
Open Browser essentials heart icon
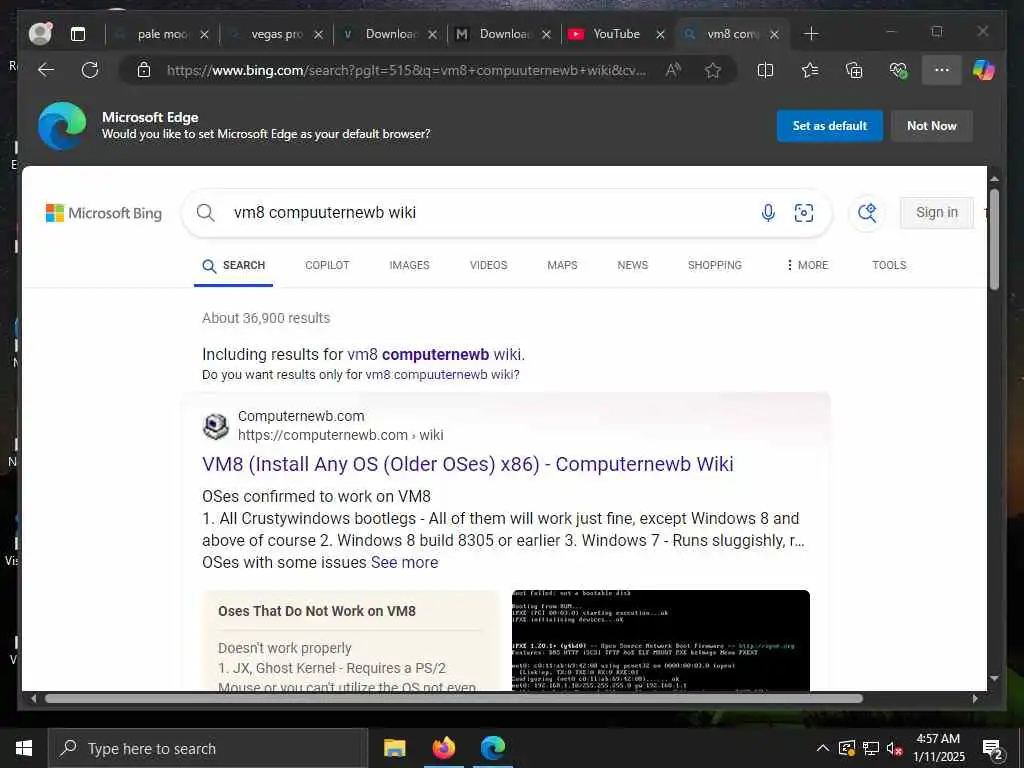pos(898,70)
